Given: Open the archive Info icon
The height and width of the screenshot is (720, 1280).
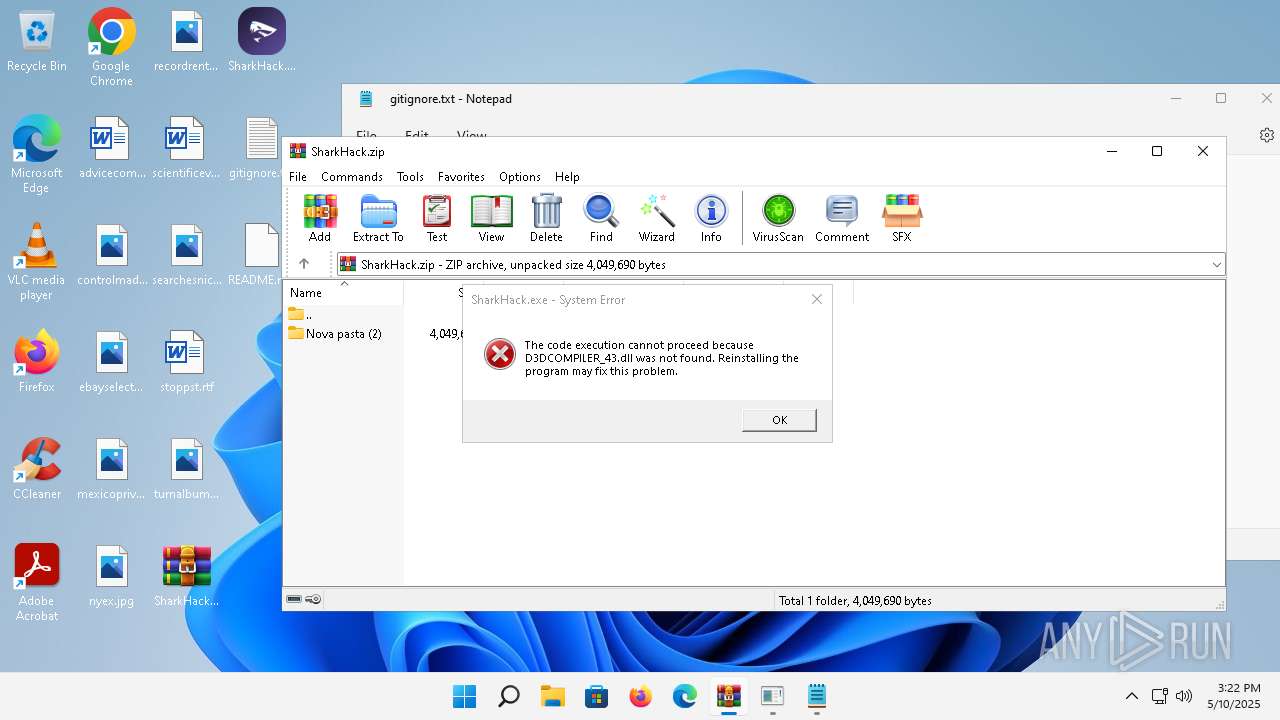Looking at the screenshot, I should click(711, 218).
